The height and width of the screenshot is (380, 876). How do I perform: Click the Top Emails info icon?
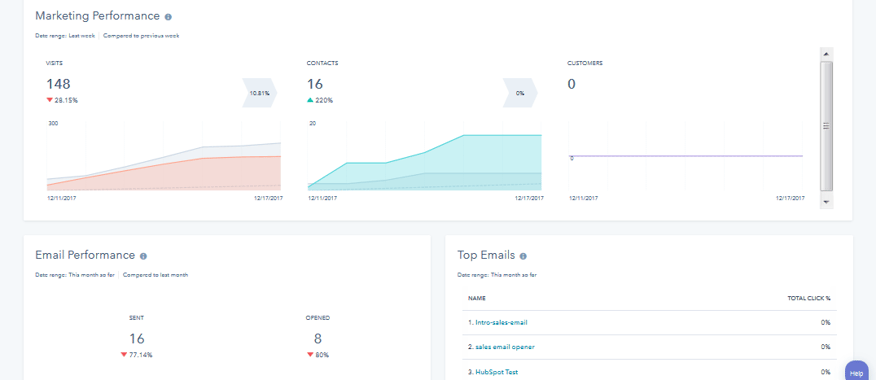[523, 256]
